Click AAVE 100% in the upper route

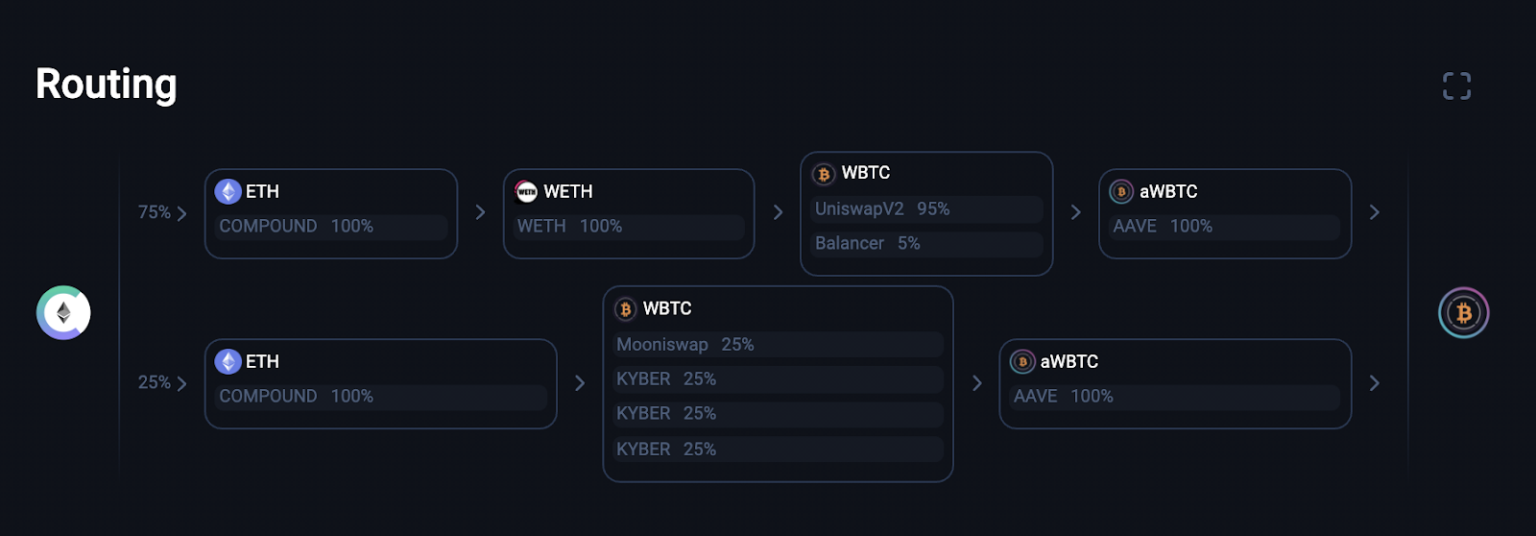coord(1225,226)
